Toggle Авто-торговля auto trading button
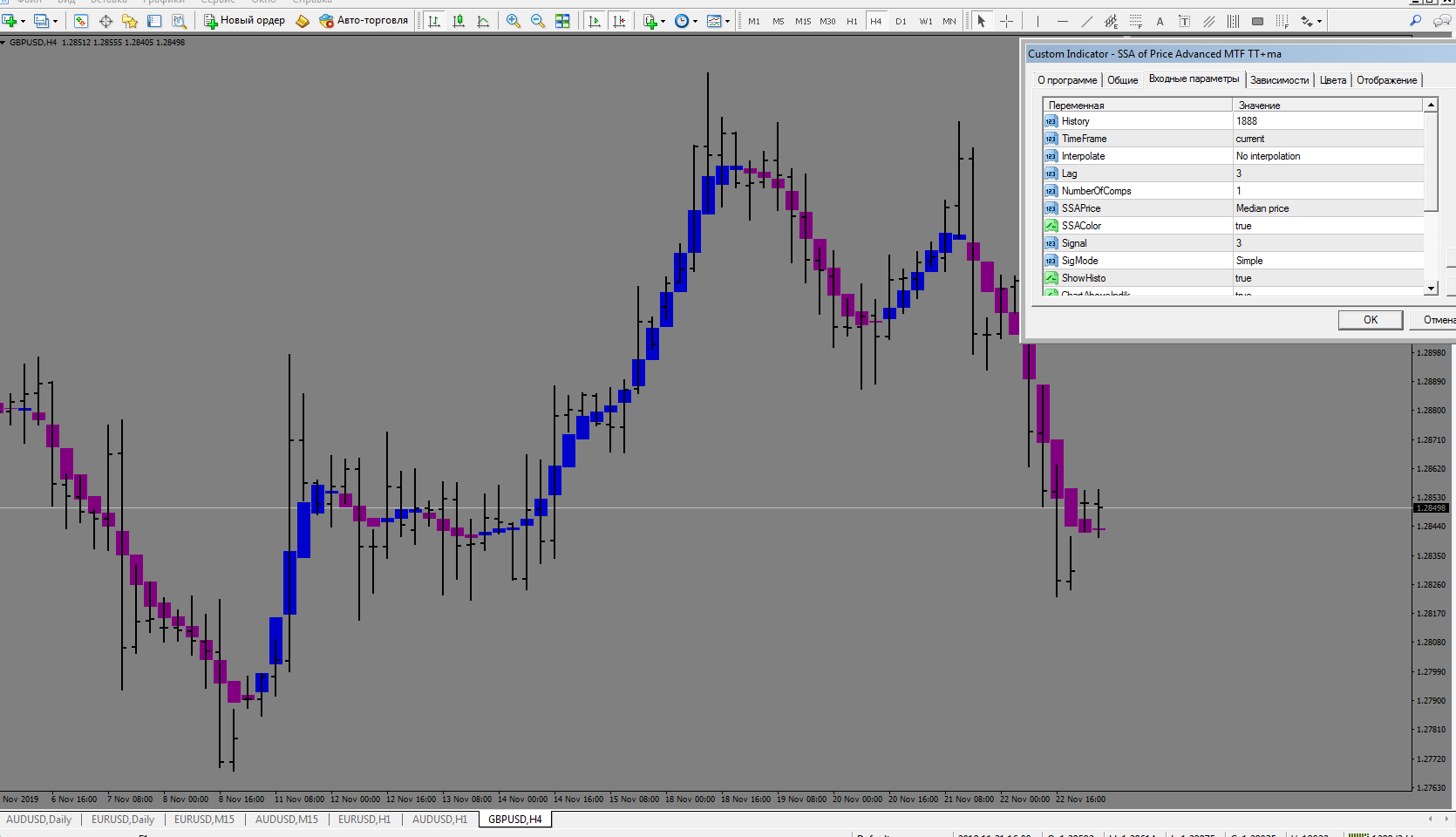1456x837 pixels. (x=364, y=21)
